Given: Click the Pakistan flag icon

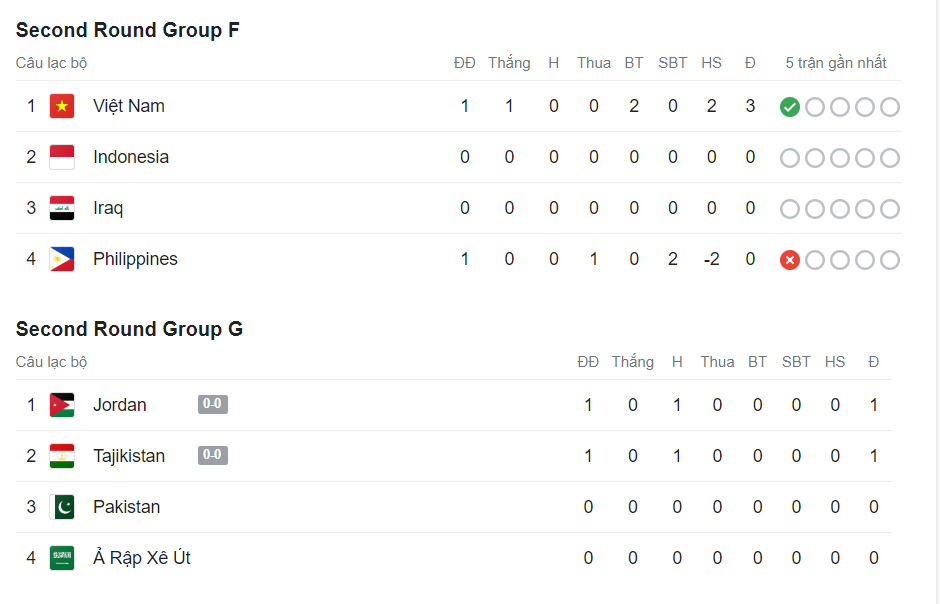Looking at the screenshot, I should 62,507.
